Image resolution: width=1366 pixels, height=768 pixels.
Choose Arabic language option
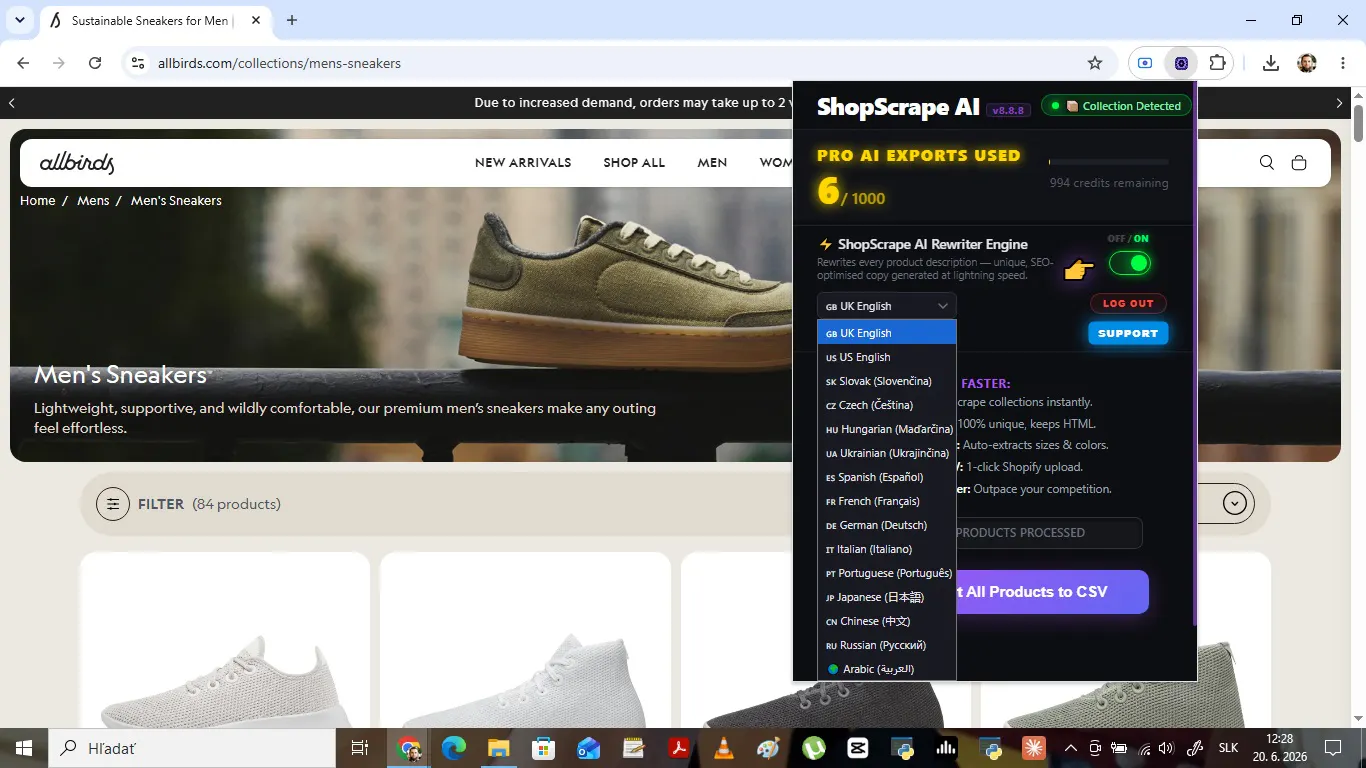point(886,669)
